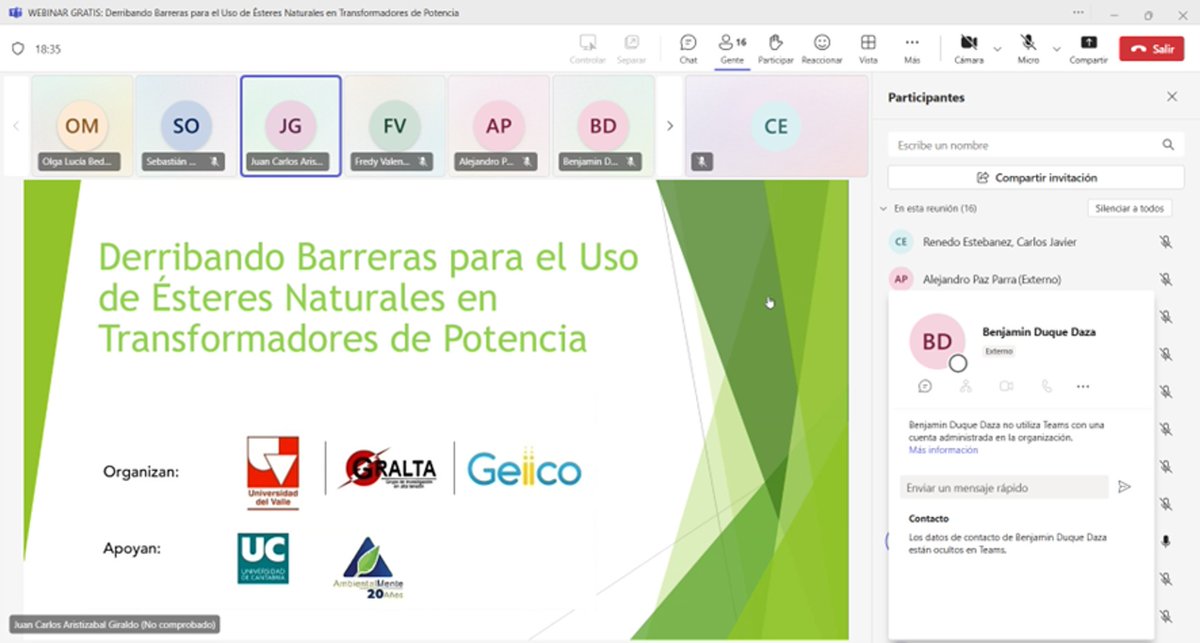Expand the microphone options arrow
Viewport: 1200px width, 643px height.
[1057, 48]
